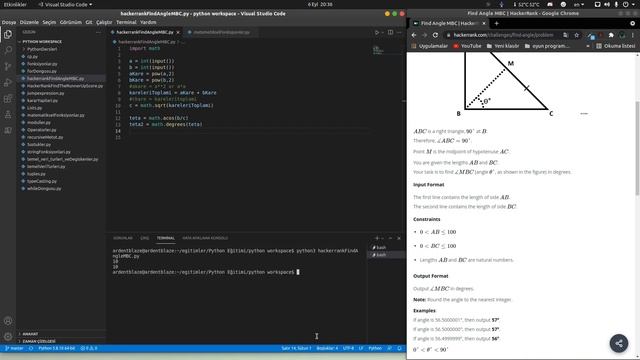Open system volume indicator in top bar
The image size is (640, 360).
point(607,4)
